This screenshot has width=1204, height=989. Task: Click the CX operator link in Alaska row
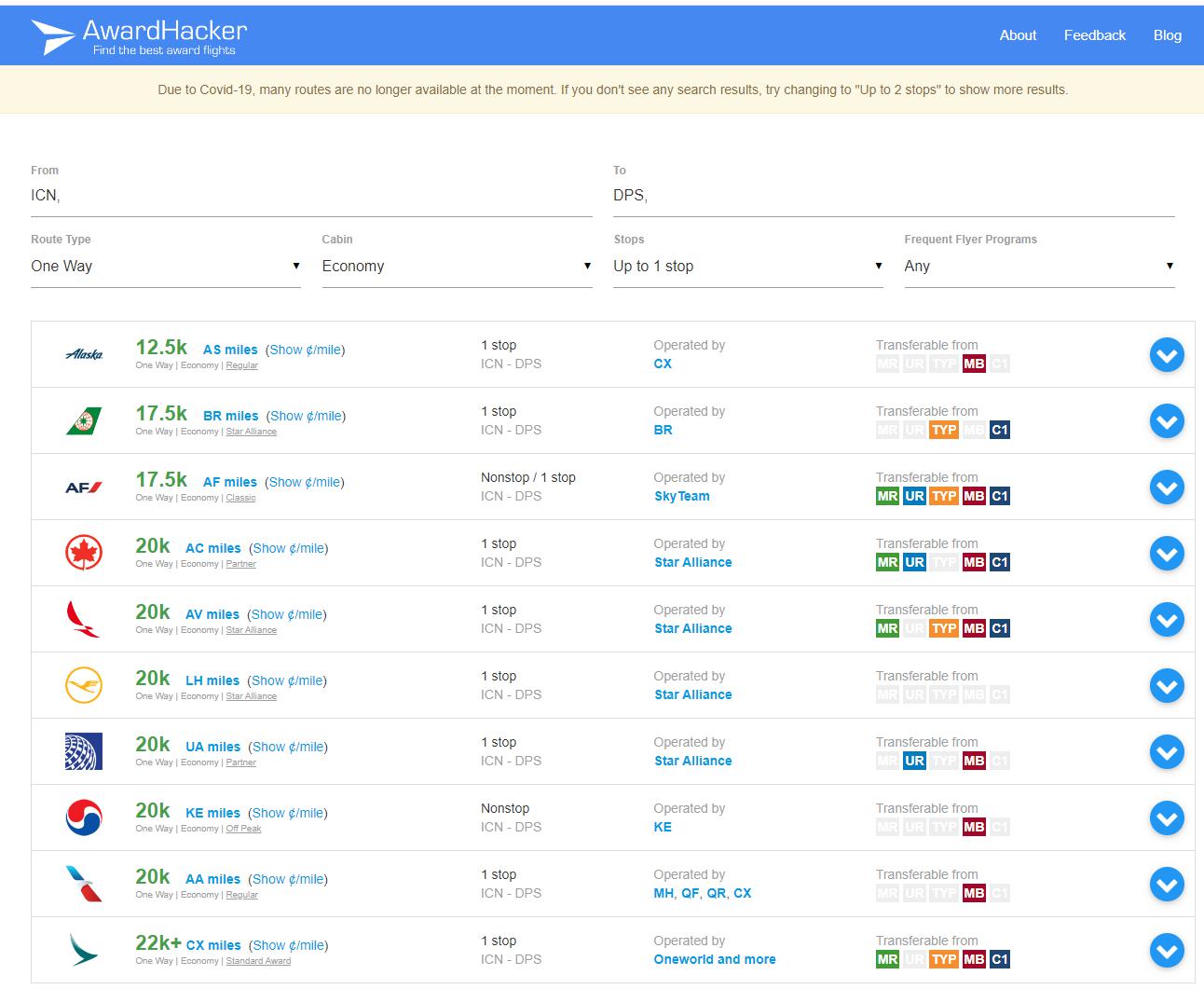pyautogui.click(x=663, y=364)
